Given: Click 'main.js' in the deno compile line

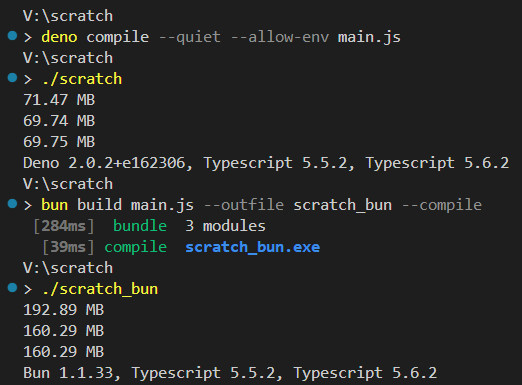Looking at the screenshot, I should pos(369,37).
